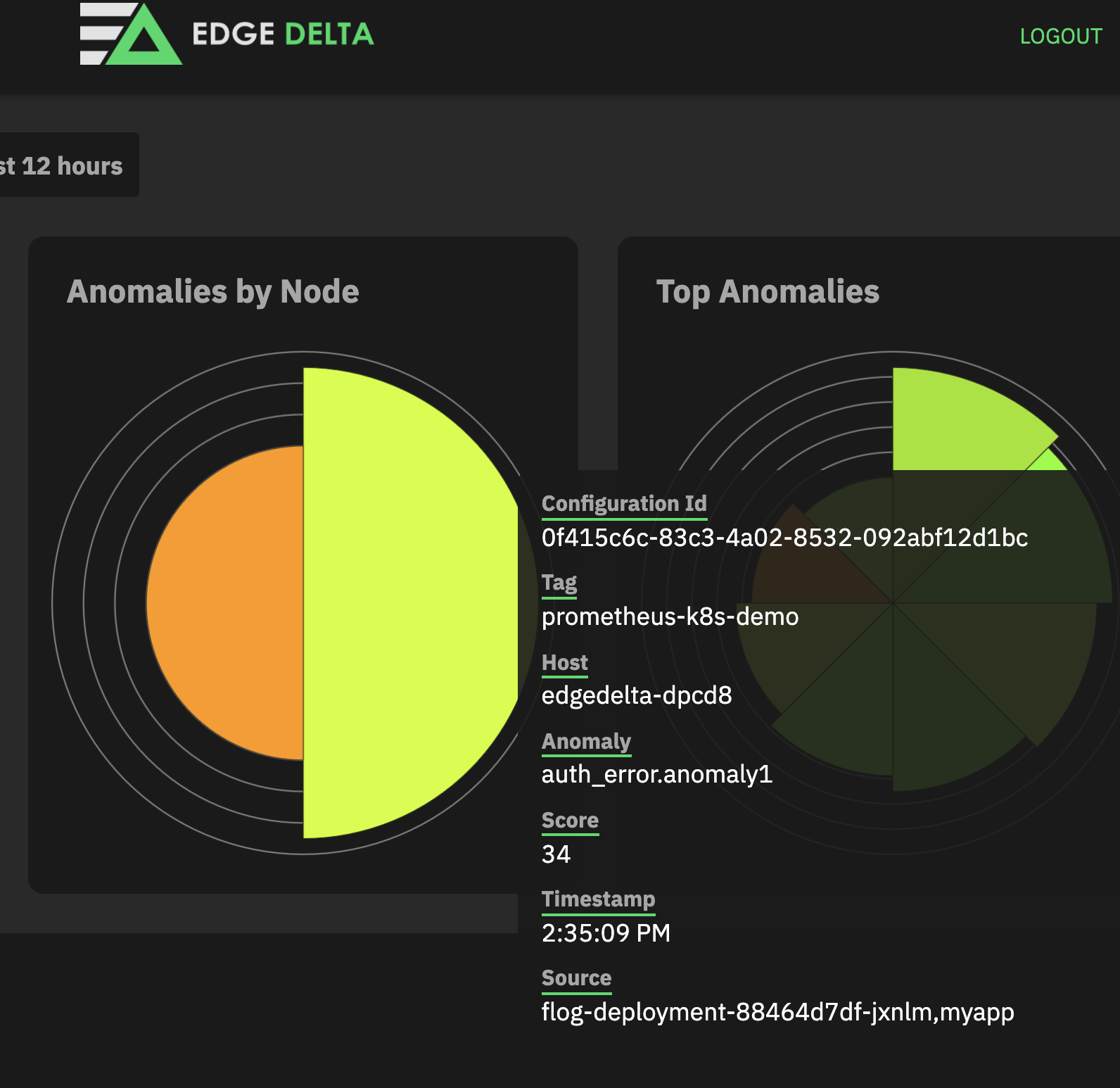Click the configuration ID value 0f415c6c-83c3
This screenshot has height=1088, width=1120.
coord(784,538)
